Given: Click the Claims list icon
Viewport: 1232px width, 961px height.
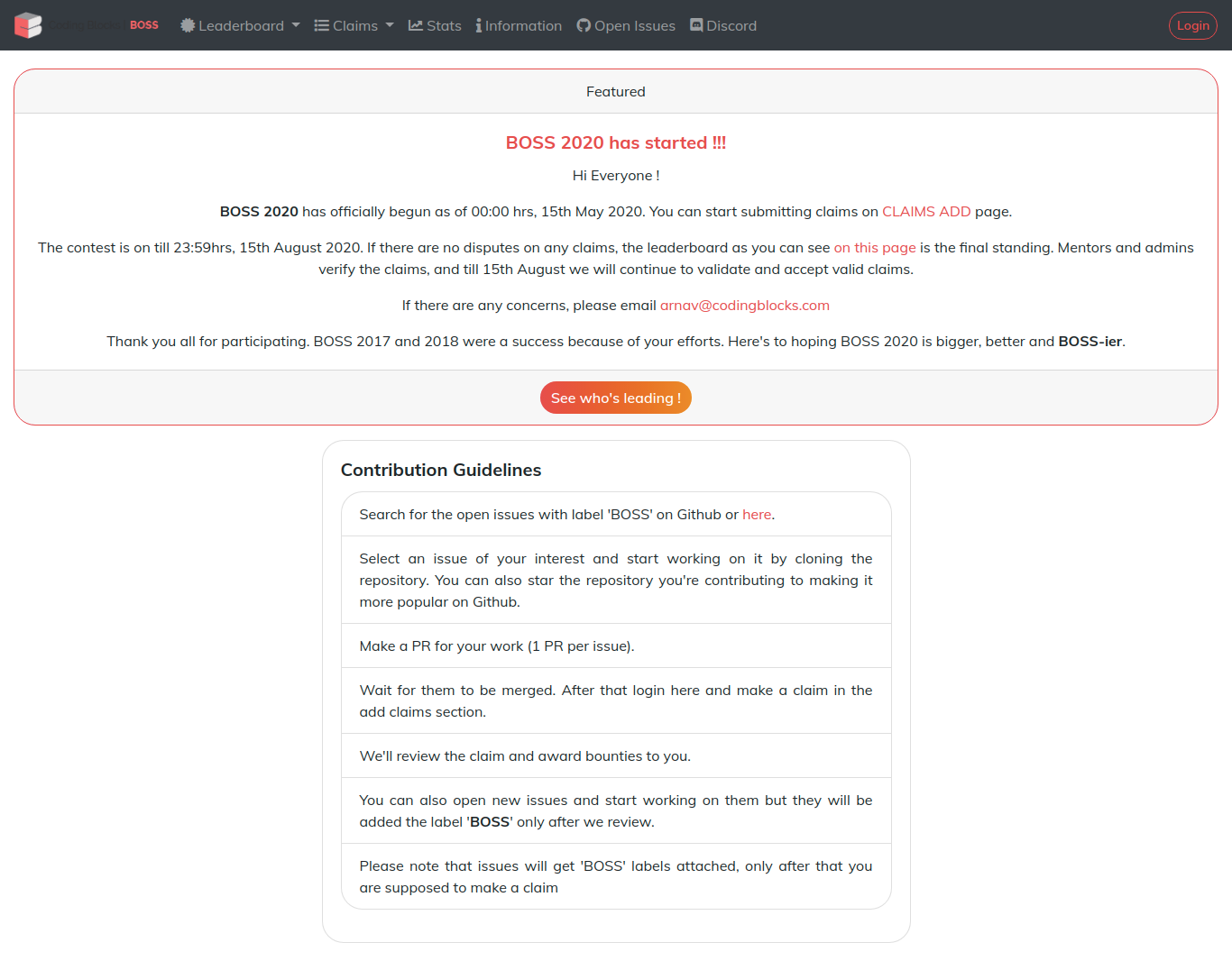Looking at the screenshot, I should 321,25.
